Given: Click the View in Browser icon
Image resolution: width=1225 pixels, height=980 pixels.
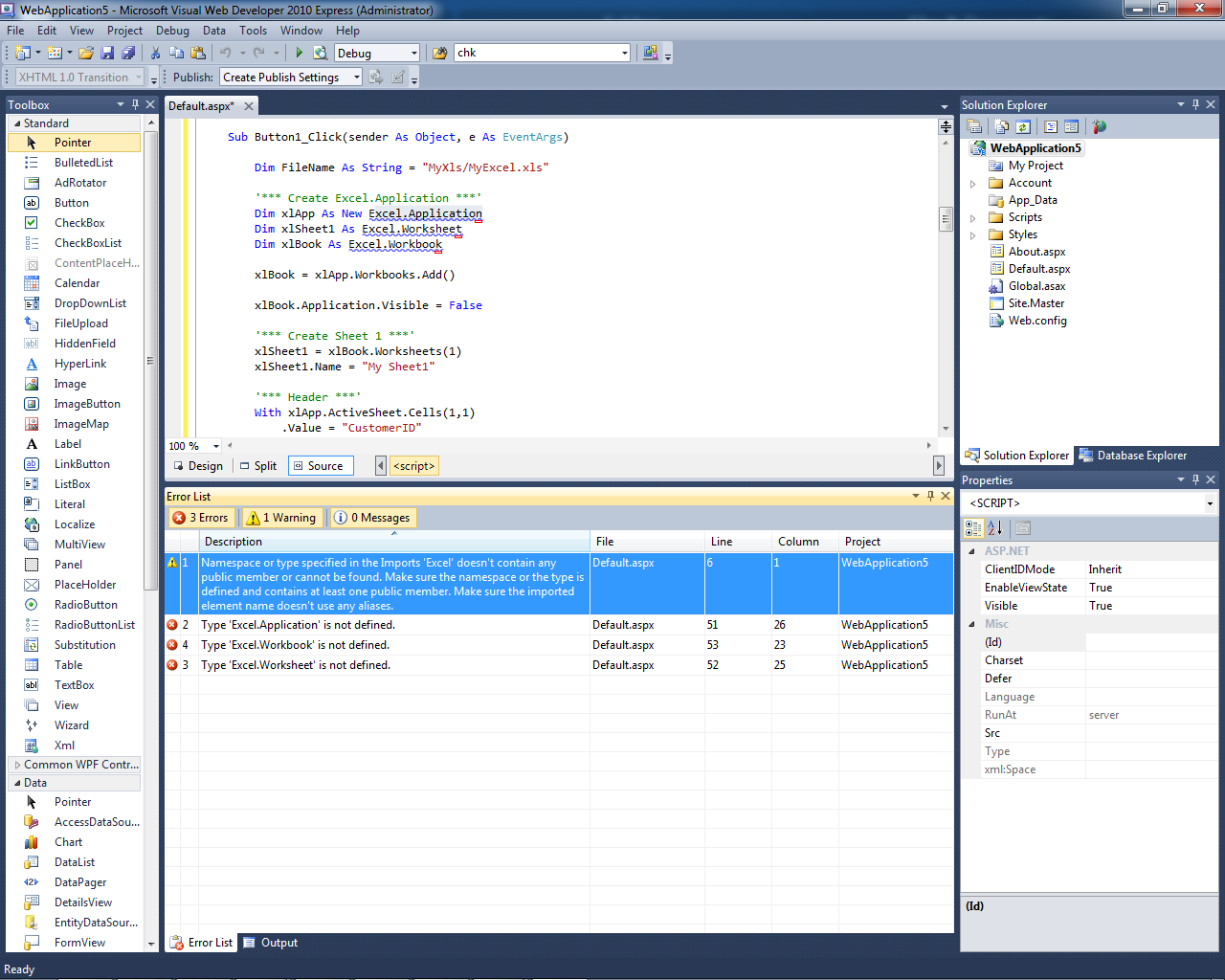Looking at the screenshot, I should click(x=321, y=53).
